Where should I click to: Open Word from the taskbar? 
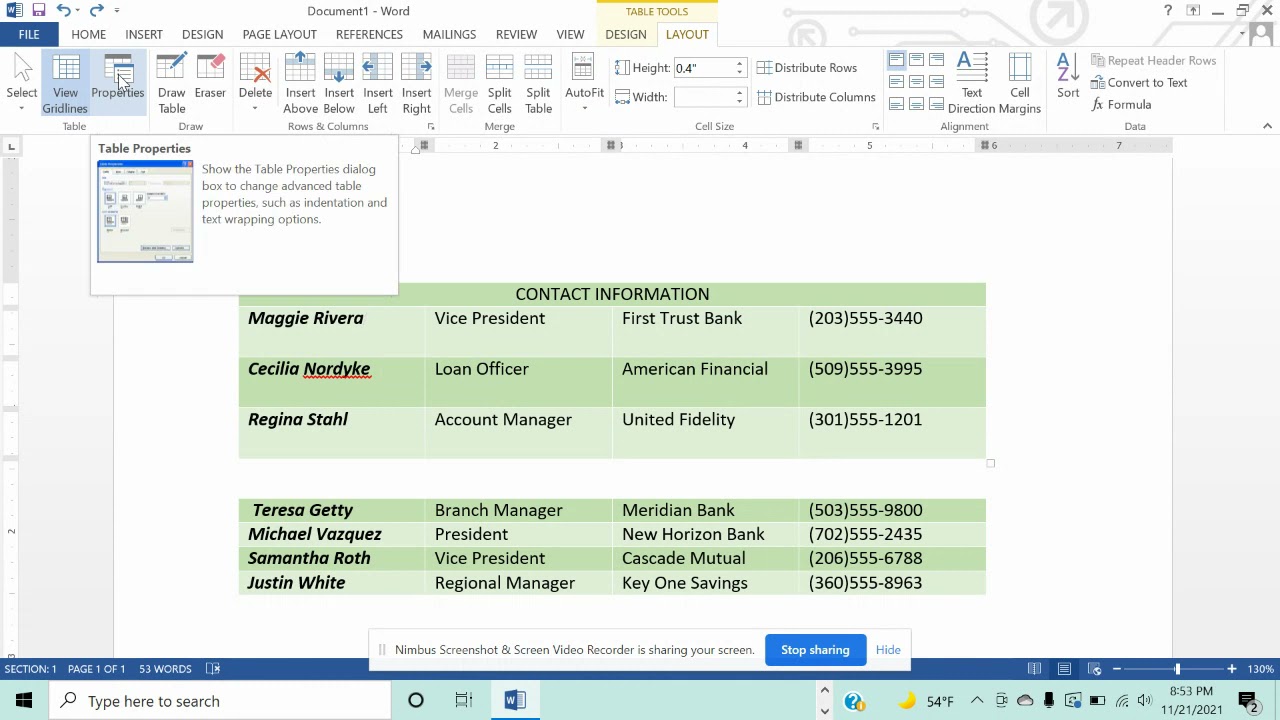[x=514, y=701]
